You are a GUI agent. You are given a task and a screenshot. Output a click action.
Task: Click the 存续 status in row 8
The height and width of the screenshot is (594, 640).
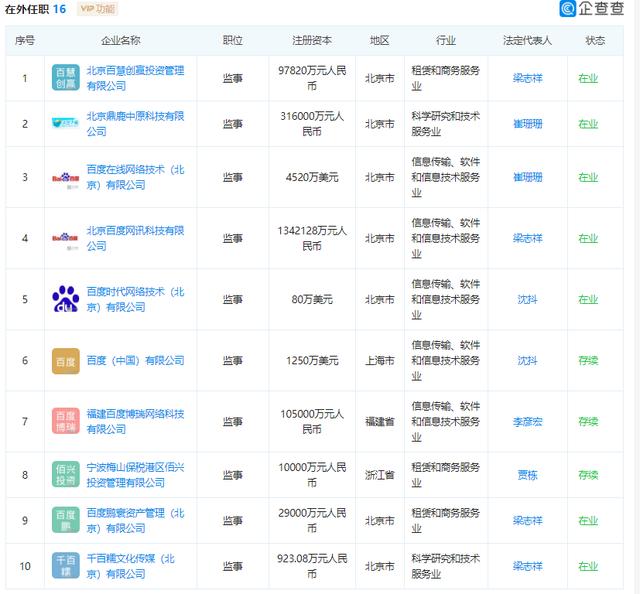tap(588, 475)
